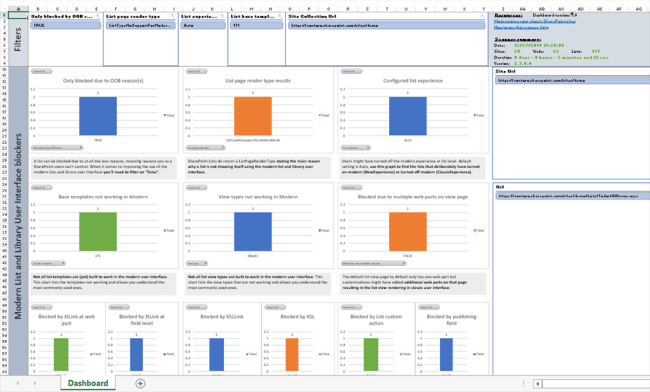Select Auto item in List experience slicer

coord(203,25)
